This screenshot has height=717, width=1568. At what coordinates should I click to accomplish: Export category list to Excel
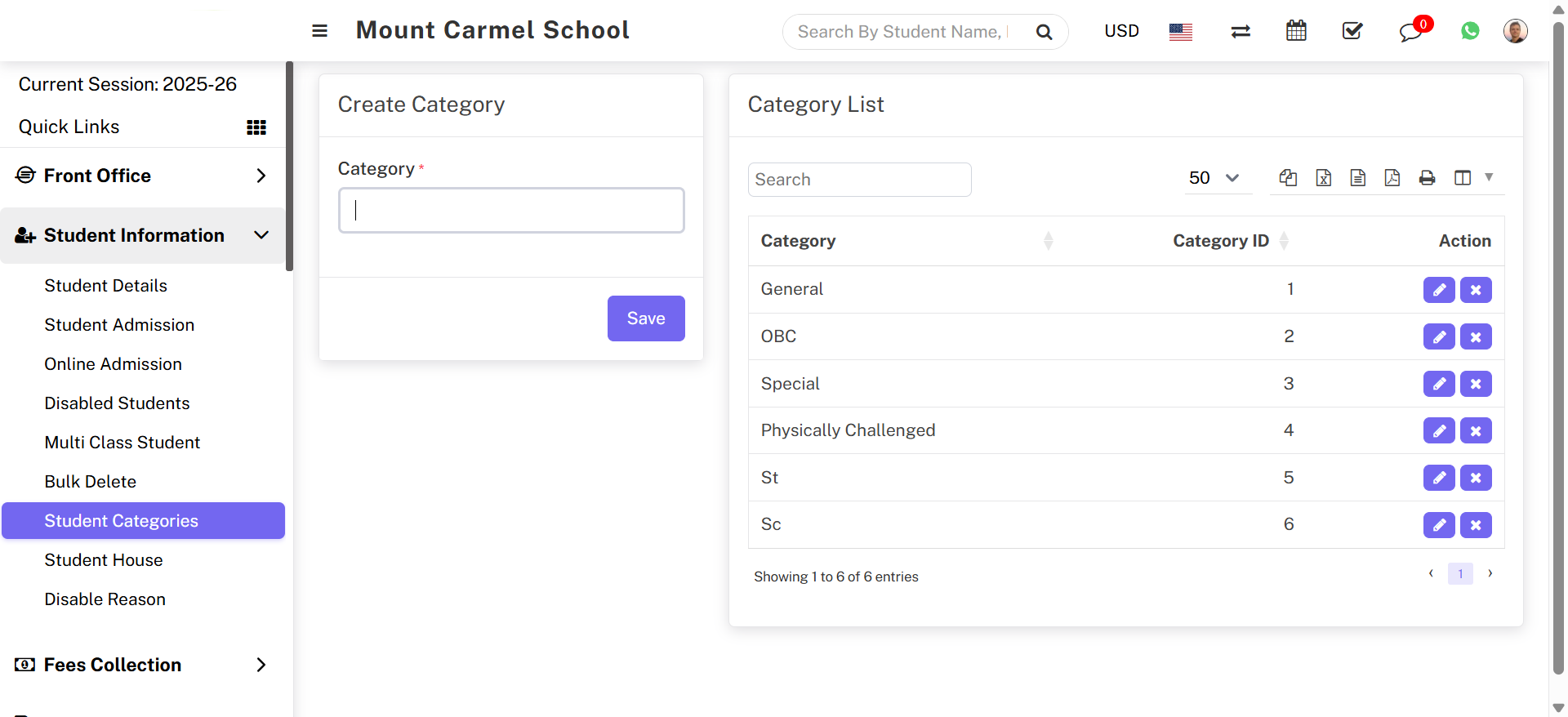point(1324,178)
